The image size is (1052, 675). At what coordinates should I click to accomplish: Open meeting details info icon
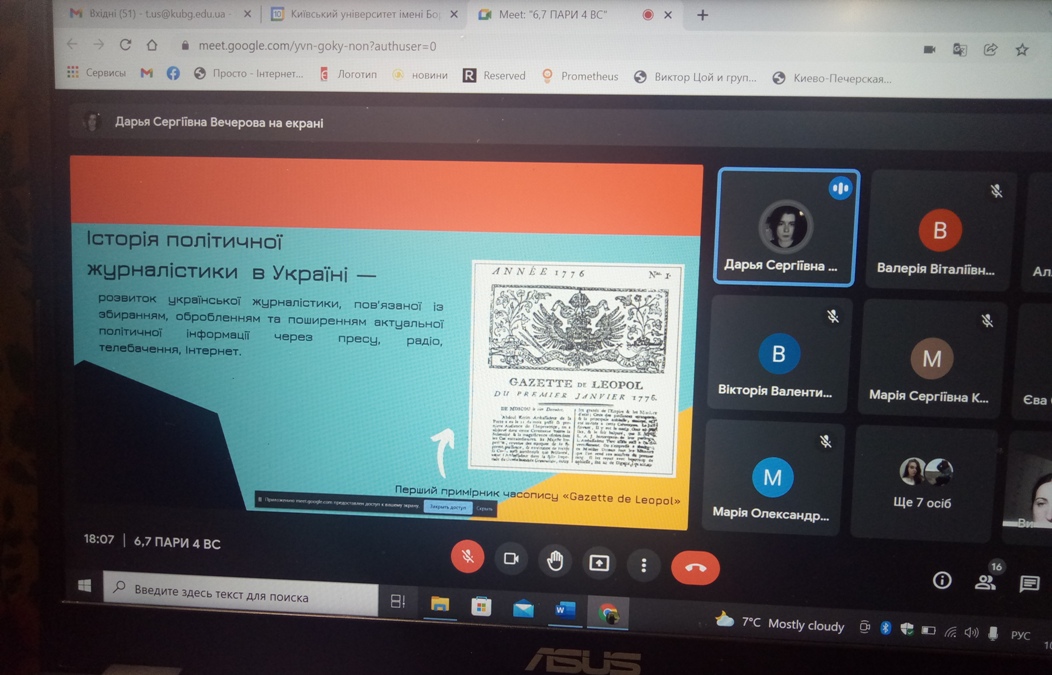[x=942, y=580]
